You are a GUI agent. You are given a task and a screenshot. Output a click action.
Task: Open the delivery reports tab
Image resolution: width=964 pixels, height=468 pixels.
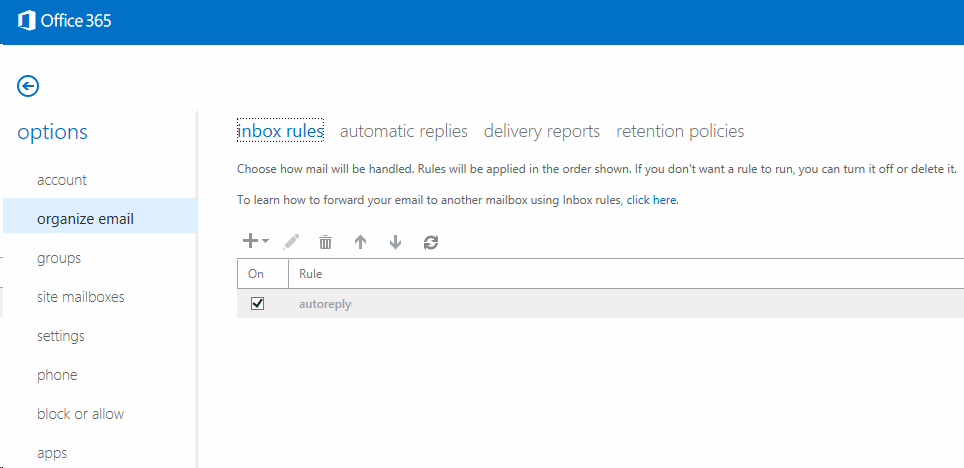(541, 131)
